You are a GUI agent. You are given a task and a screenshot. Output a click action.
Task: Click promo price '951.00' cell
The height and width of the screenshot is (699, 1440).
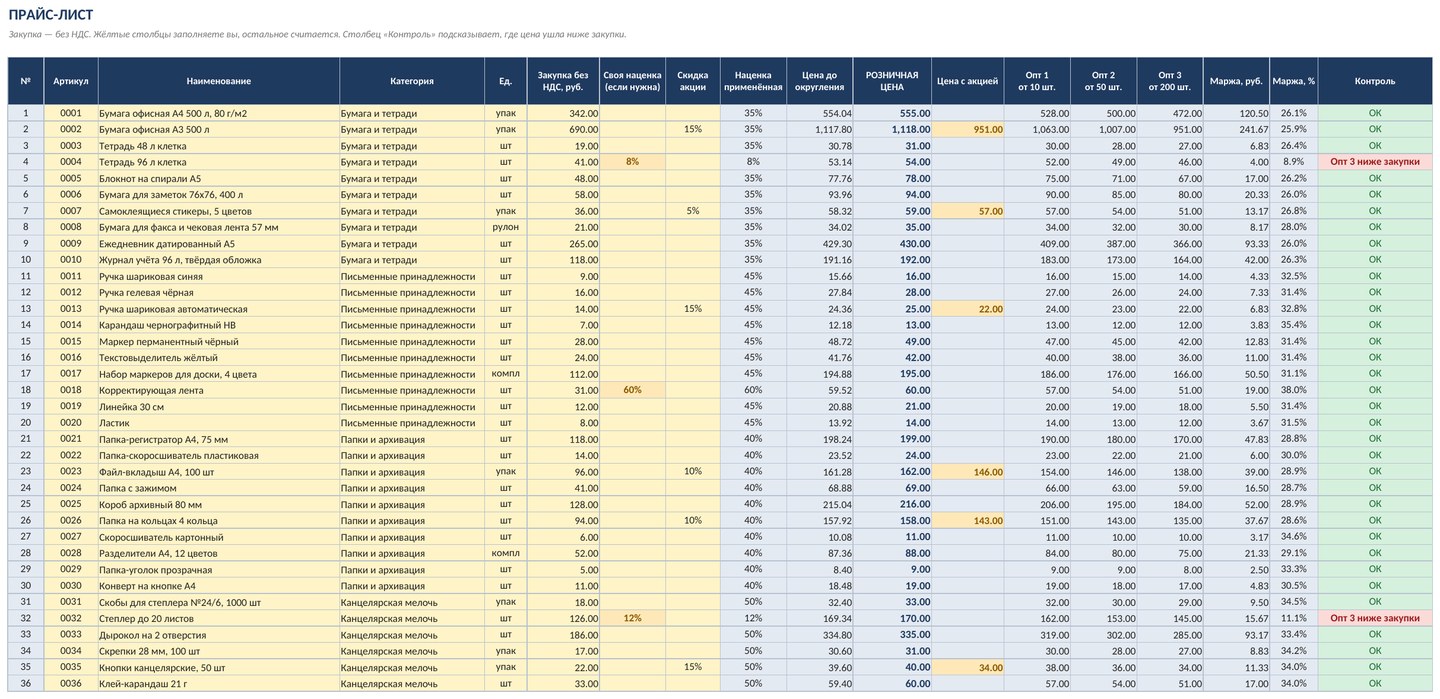click(968, 129)
